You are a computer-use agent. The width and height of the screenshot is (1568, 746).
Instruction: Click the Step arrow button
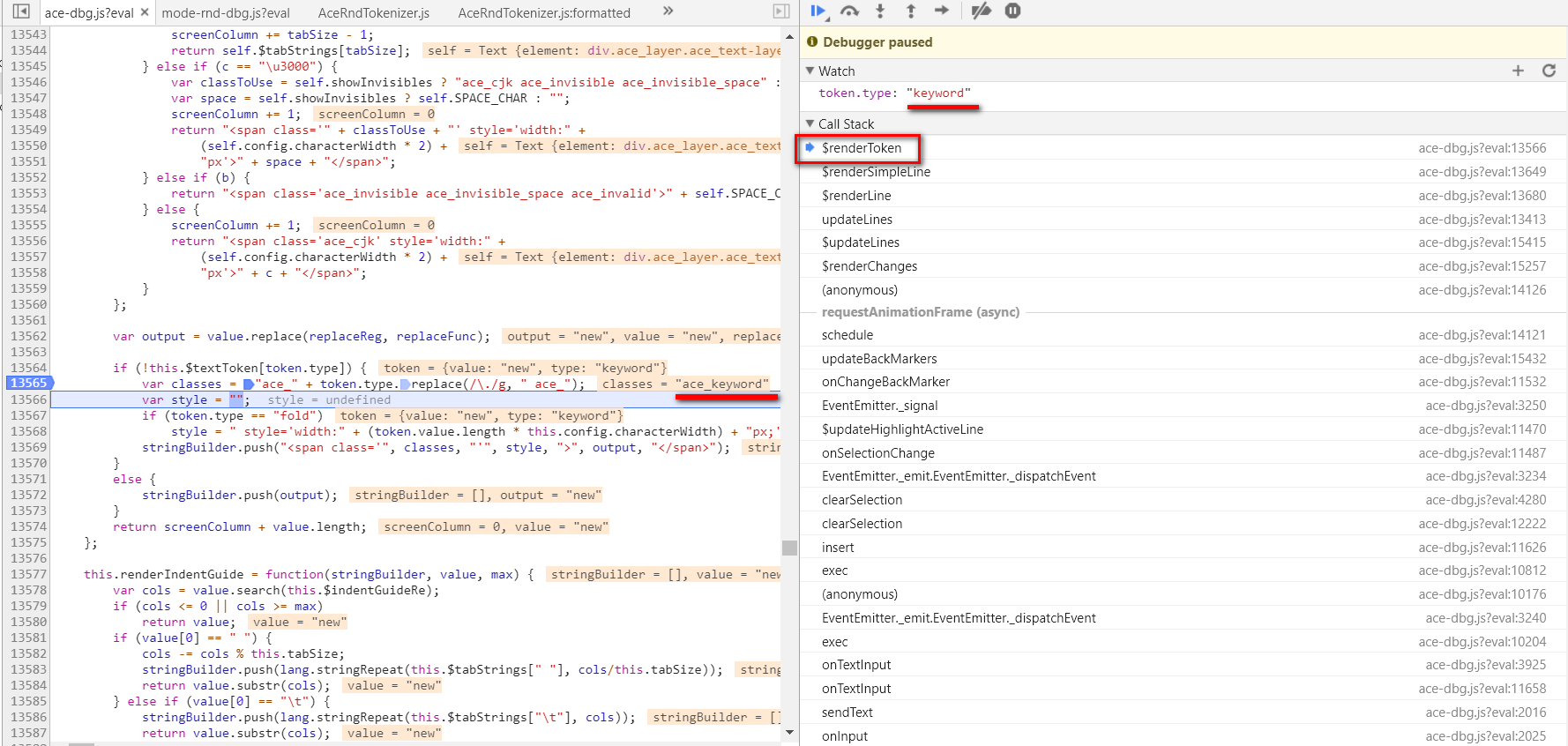click(942, 11)
